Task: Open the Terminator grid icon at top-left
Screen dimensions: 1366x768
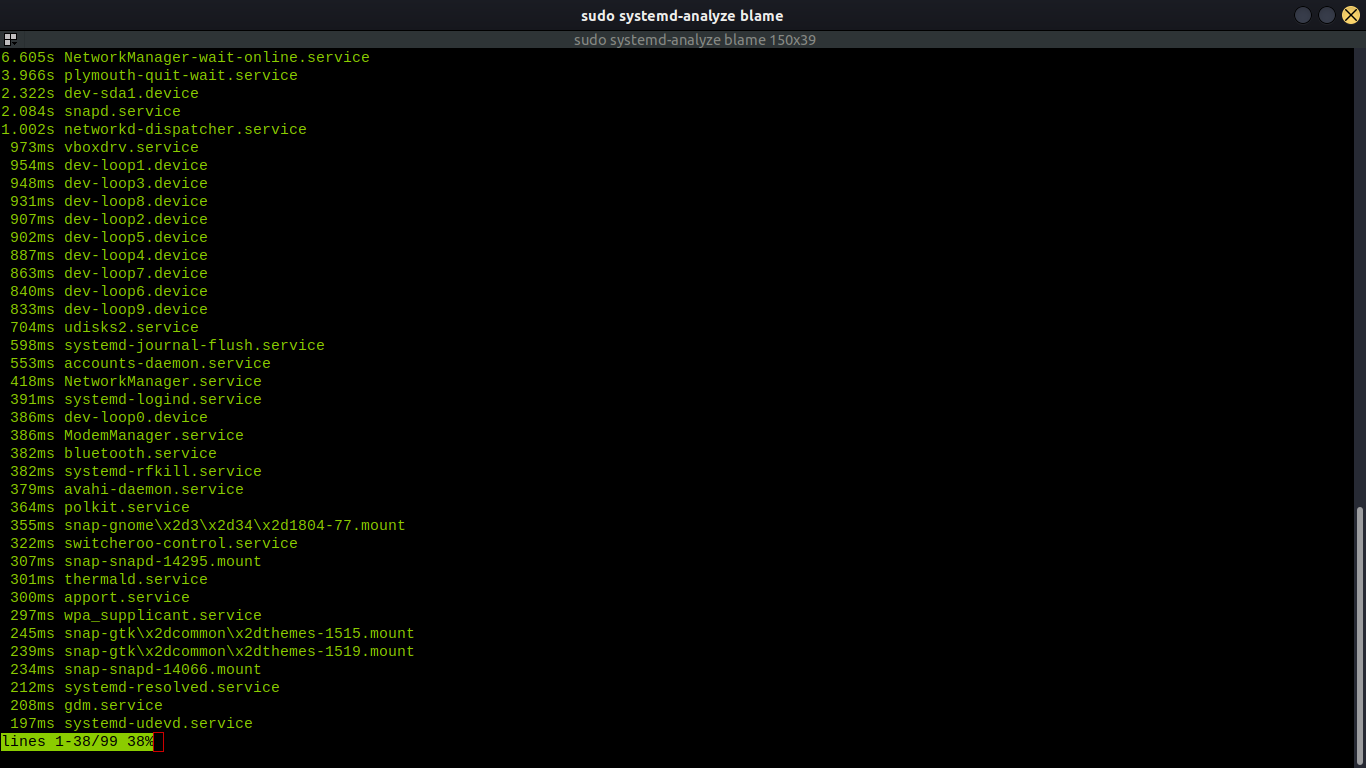Action: (x=10, y=40)
